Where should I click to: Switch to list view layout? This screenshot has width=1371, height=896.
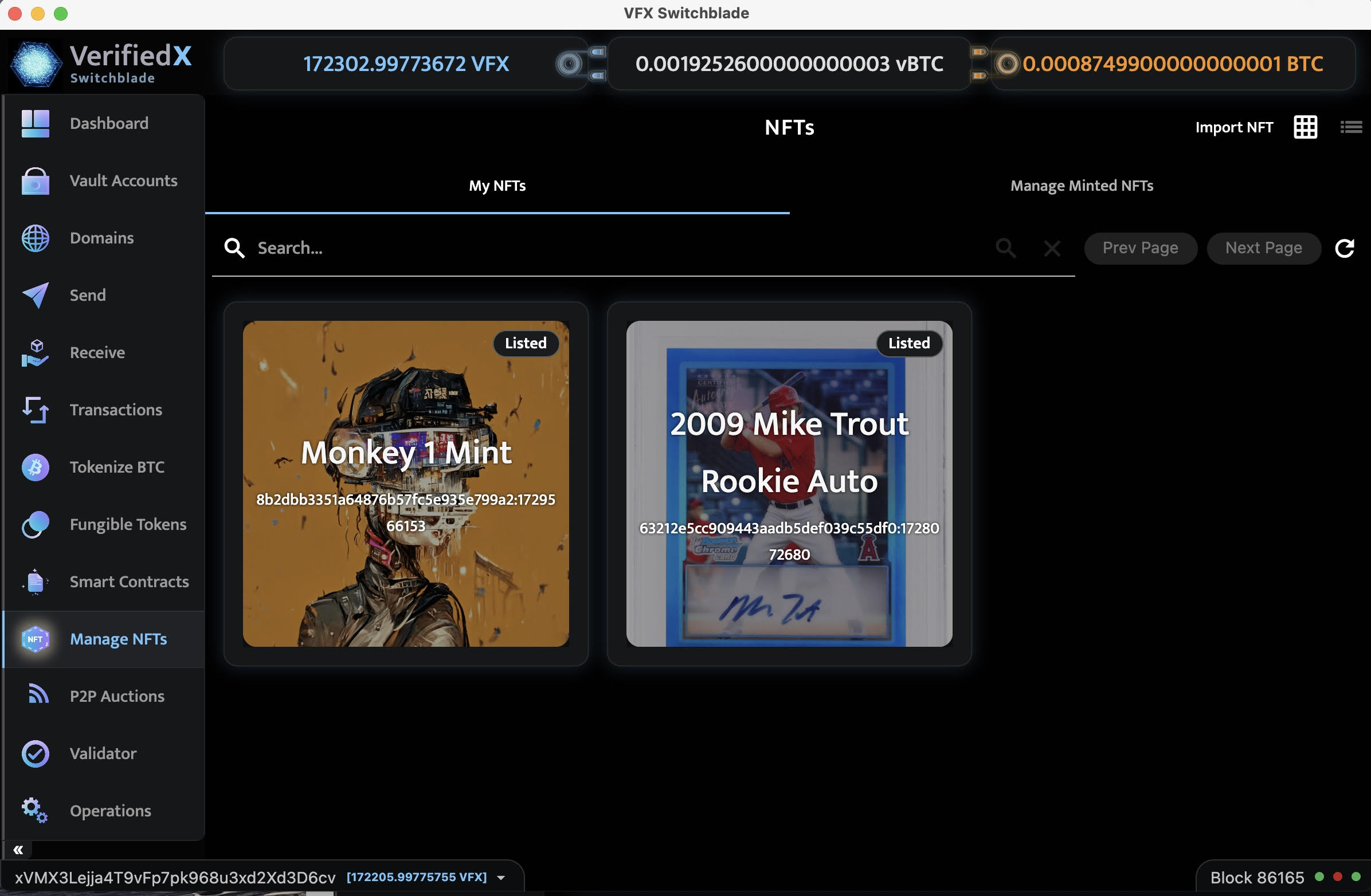coord(1351,127)
